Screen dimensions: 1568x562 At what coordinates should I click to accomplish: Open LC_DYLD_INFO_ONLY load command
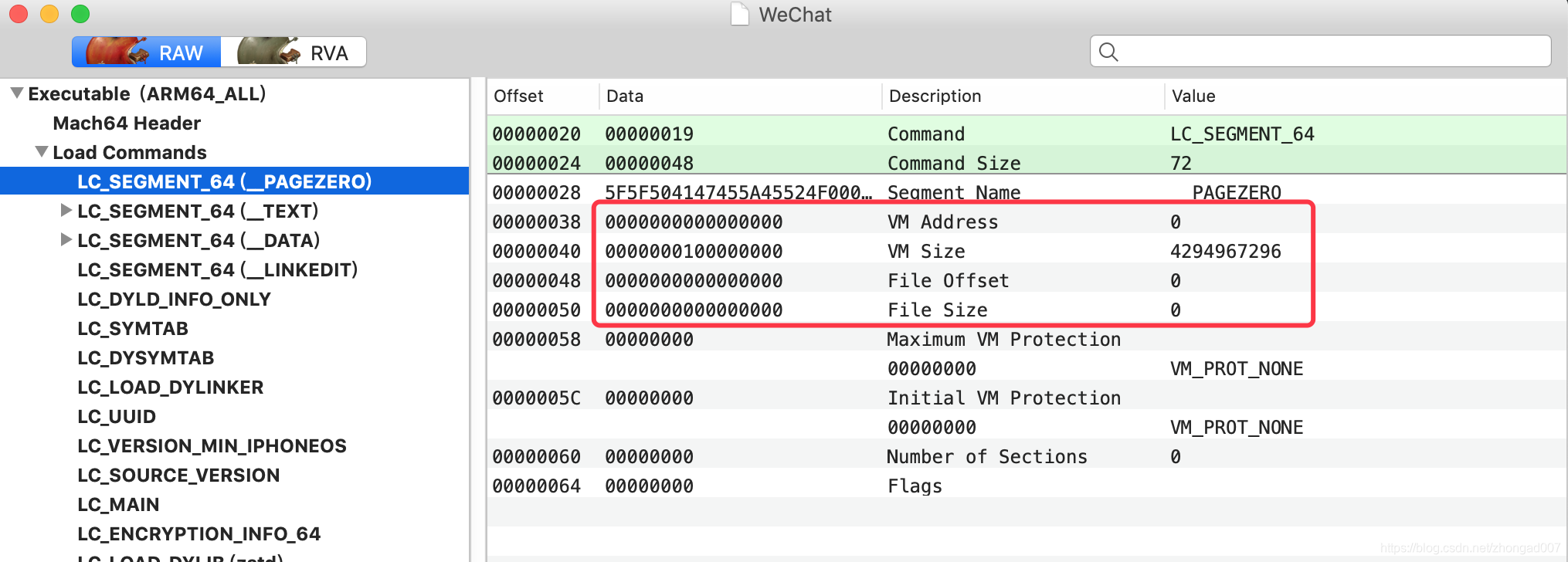click(174, 299)
